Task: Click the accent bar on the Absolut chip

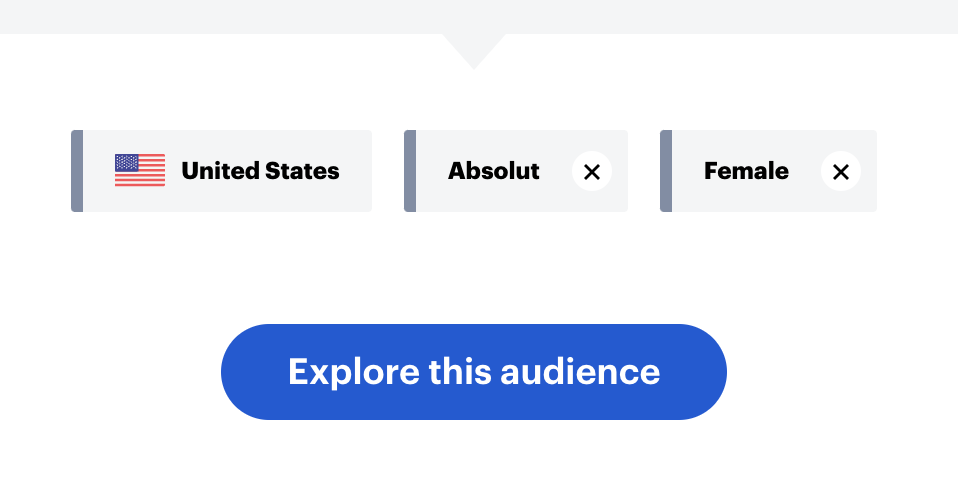Action: point(410,171)
